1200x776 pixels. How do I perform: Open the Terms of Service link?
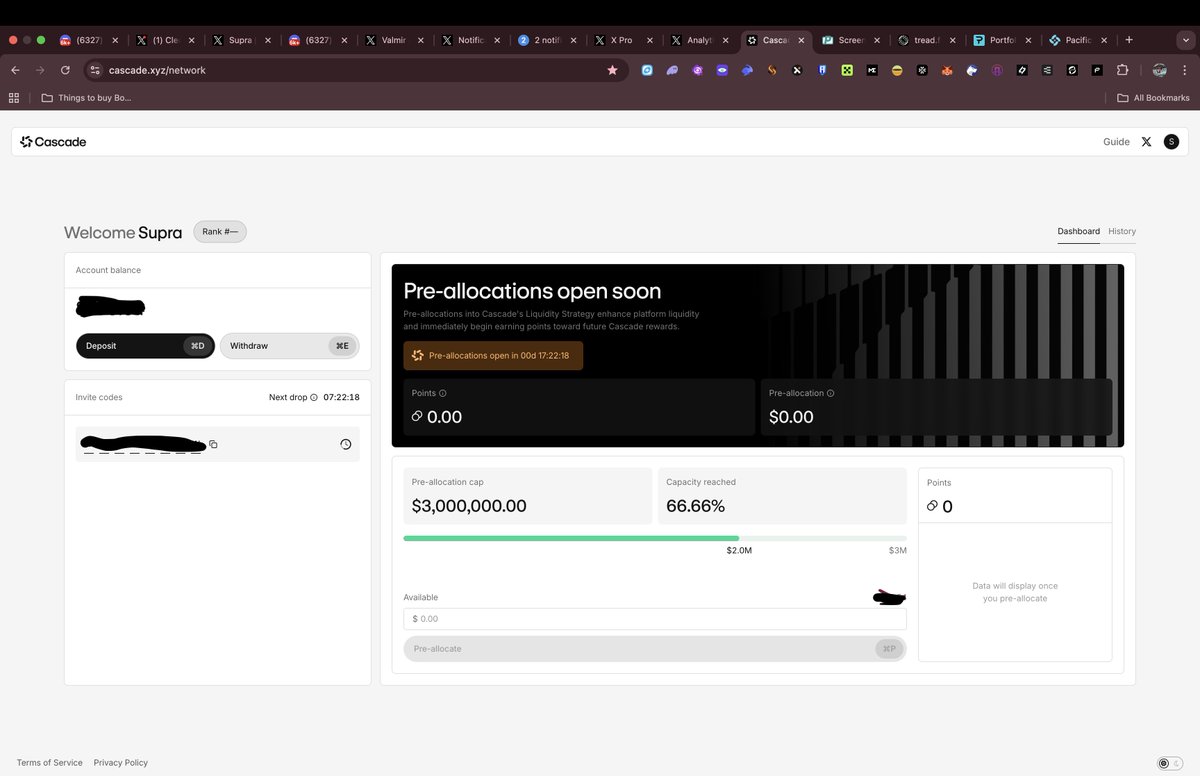click(50, 763)
